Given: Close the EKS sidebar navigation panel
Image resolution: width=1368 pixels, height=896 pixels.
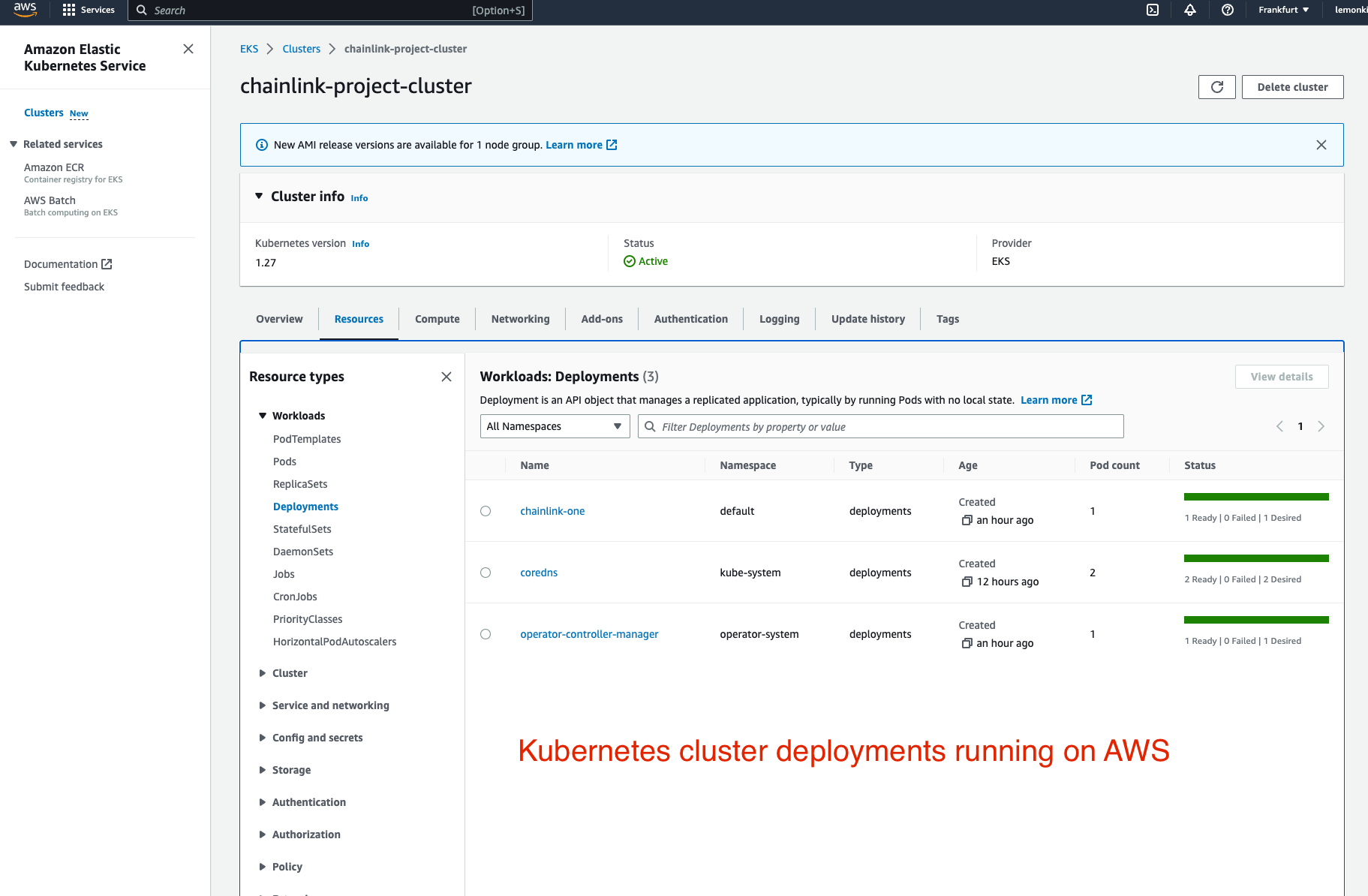Looking at the screenshot, I should tap(188, 49).
